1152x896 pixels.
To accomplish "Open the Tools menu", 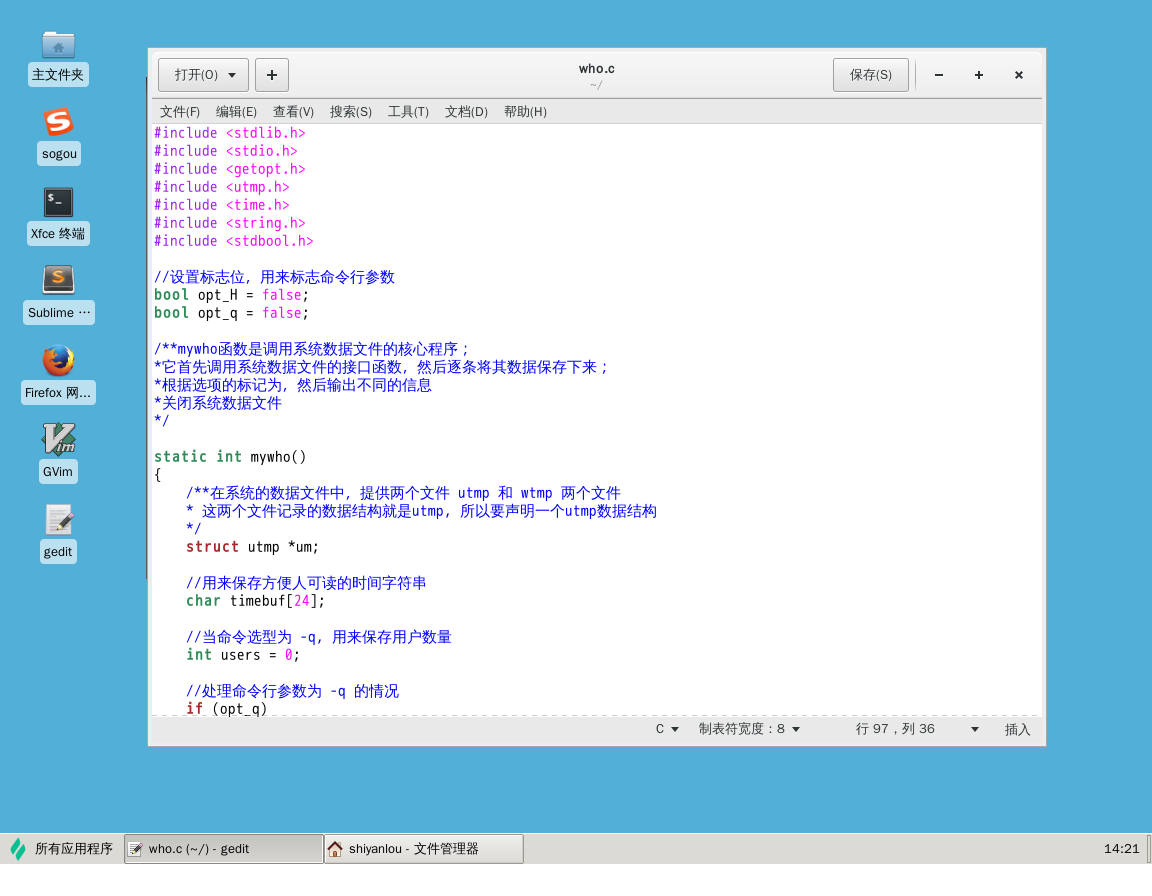I will (x=408, y=112).
